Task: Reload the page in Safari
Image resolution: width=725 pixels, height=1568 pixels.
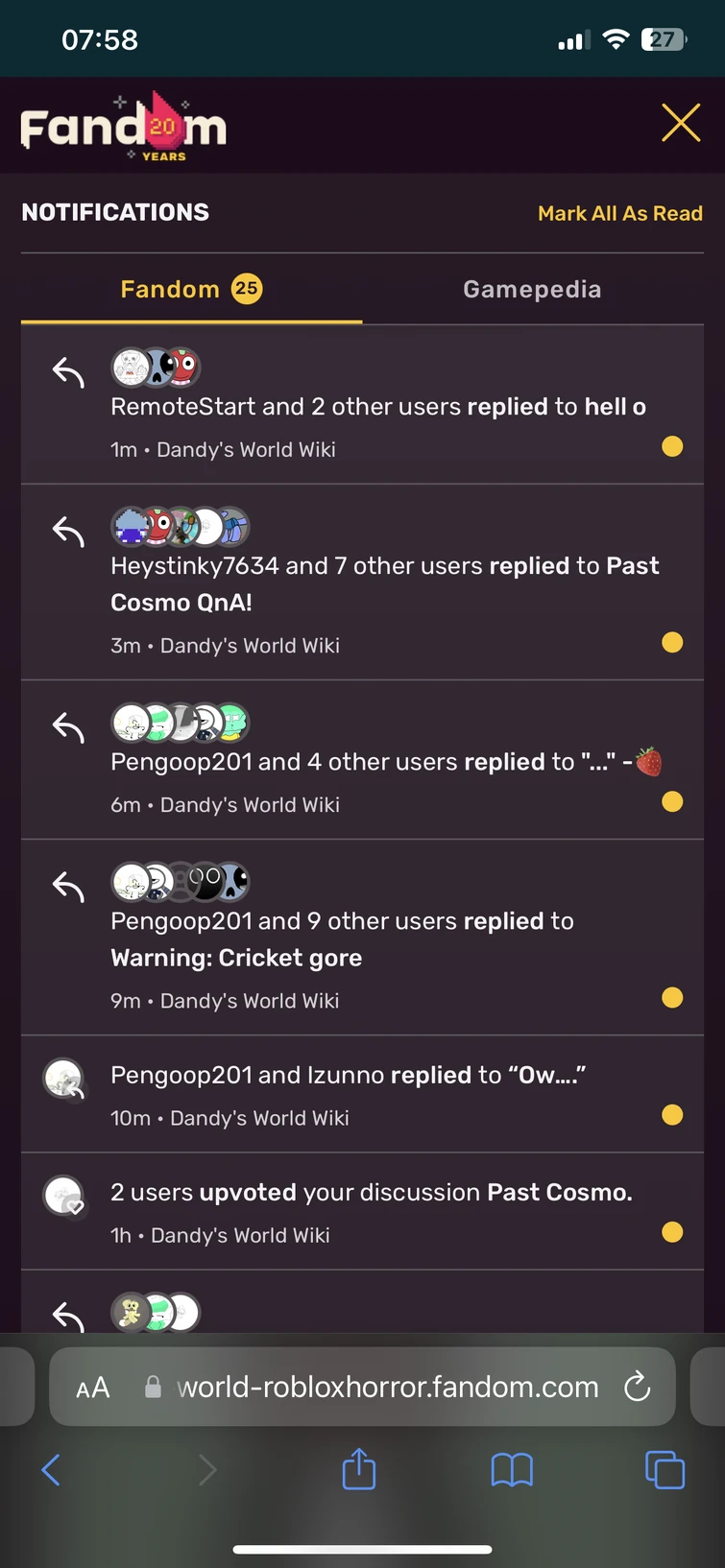Action: (637, 1387)
